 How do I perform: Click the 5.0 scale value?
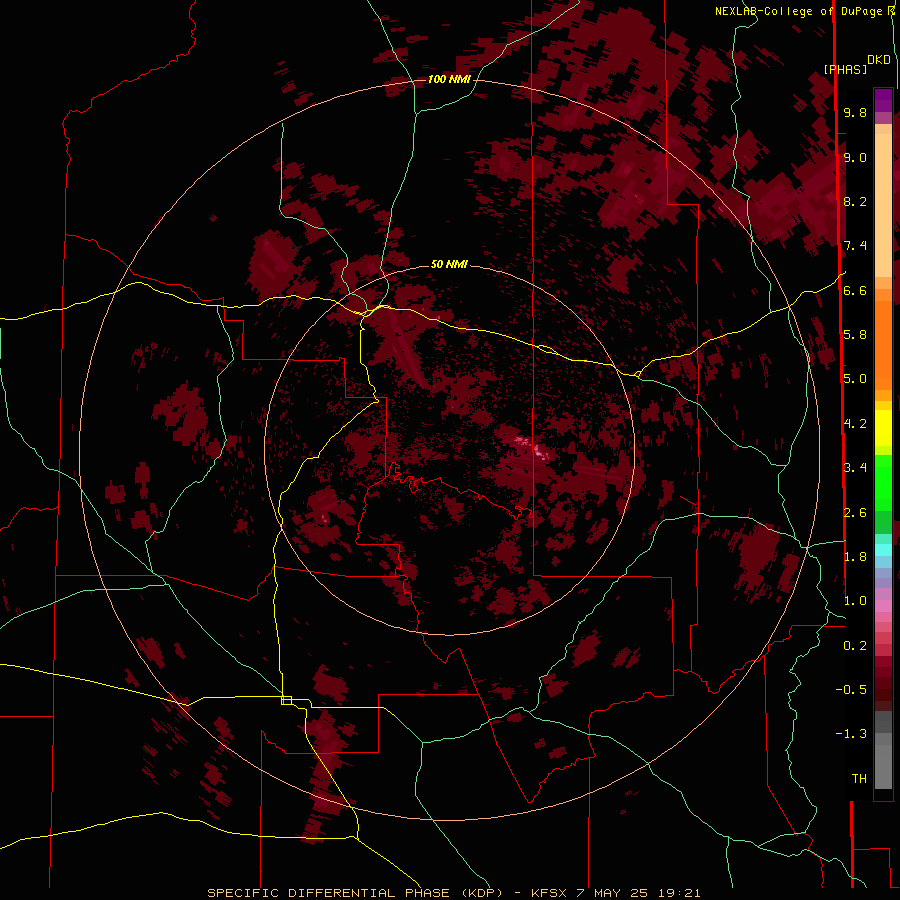(855, 379)
